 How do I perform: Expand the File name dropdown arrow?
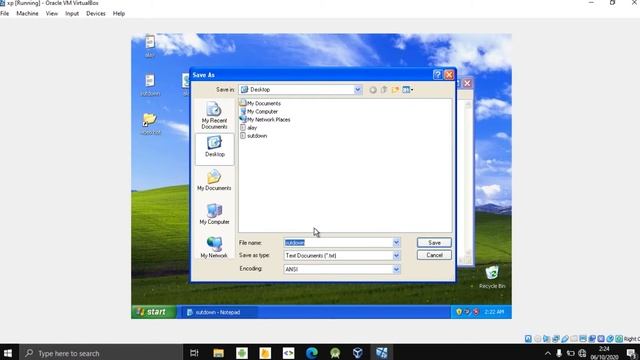[396, 243]
